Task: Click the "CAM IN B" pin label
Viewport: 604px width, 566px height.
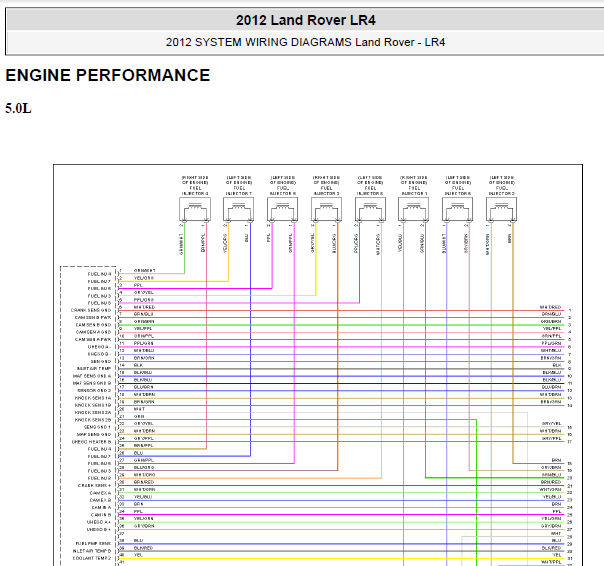Action: (101, 515)
